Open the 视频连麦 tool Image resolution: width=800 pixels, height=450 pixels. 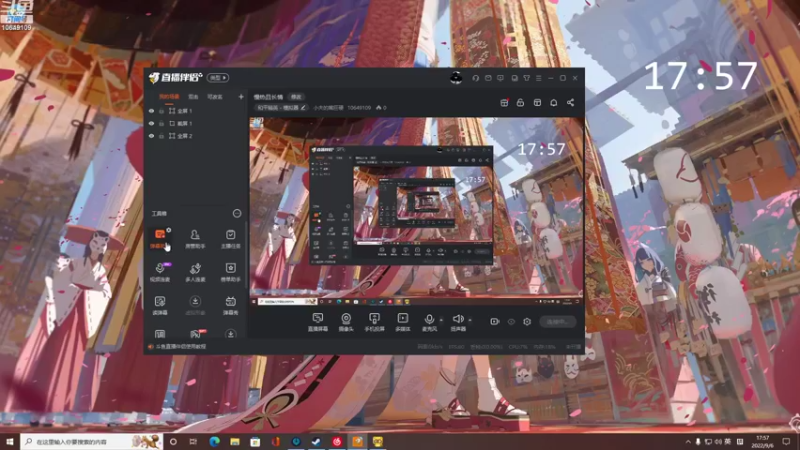click(x=160, y=272)
